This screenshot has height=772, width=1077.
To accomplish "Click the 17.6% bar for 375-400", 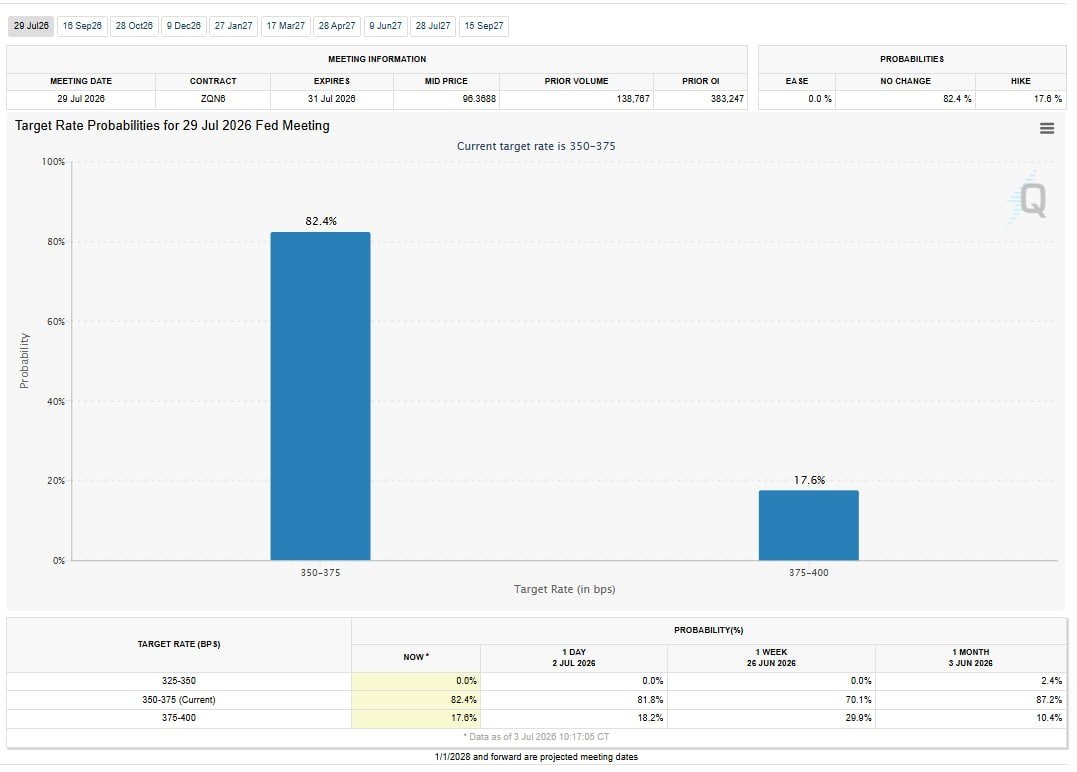I will point(808,525).
